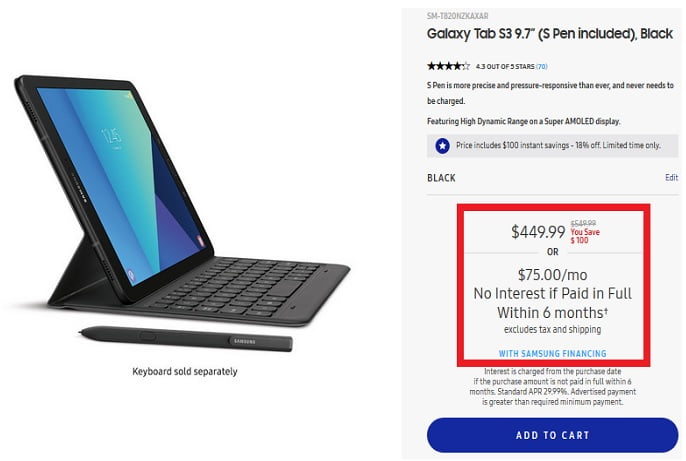
Task: Click the blue star savings badge
Action: (442, 146)
